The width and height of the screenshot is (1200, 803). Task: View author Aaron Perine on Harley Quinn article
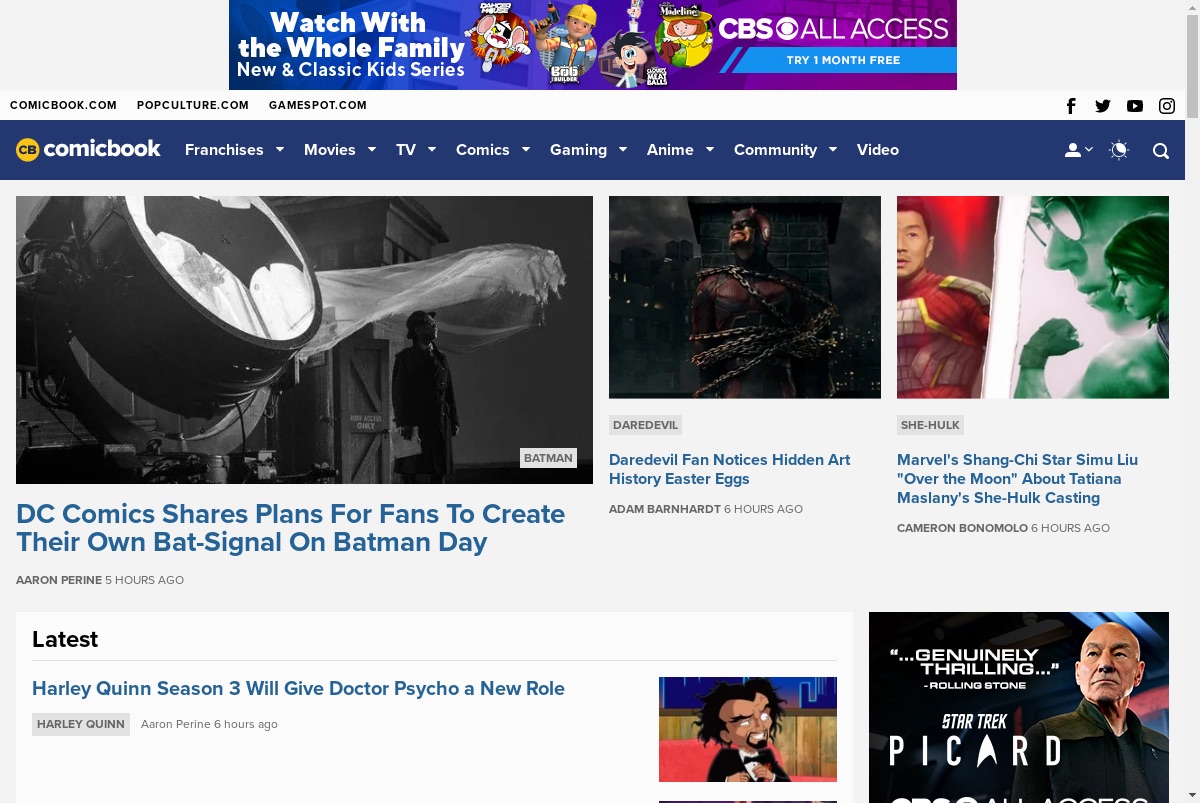176,724
